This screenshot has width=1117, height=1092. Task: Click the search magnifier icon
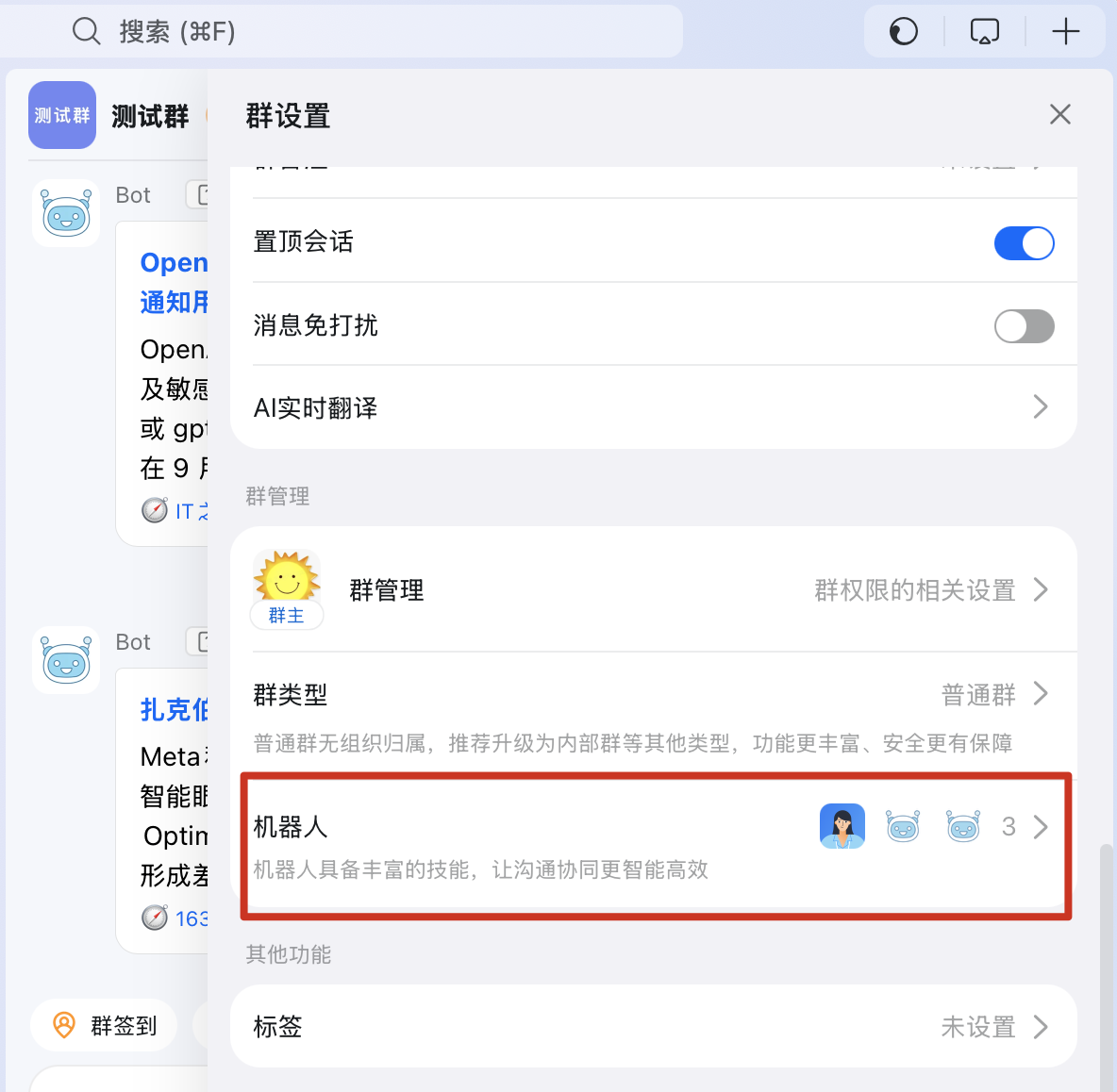tap(86, 31)
